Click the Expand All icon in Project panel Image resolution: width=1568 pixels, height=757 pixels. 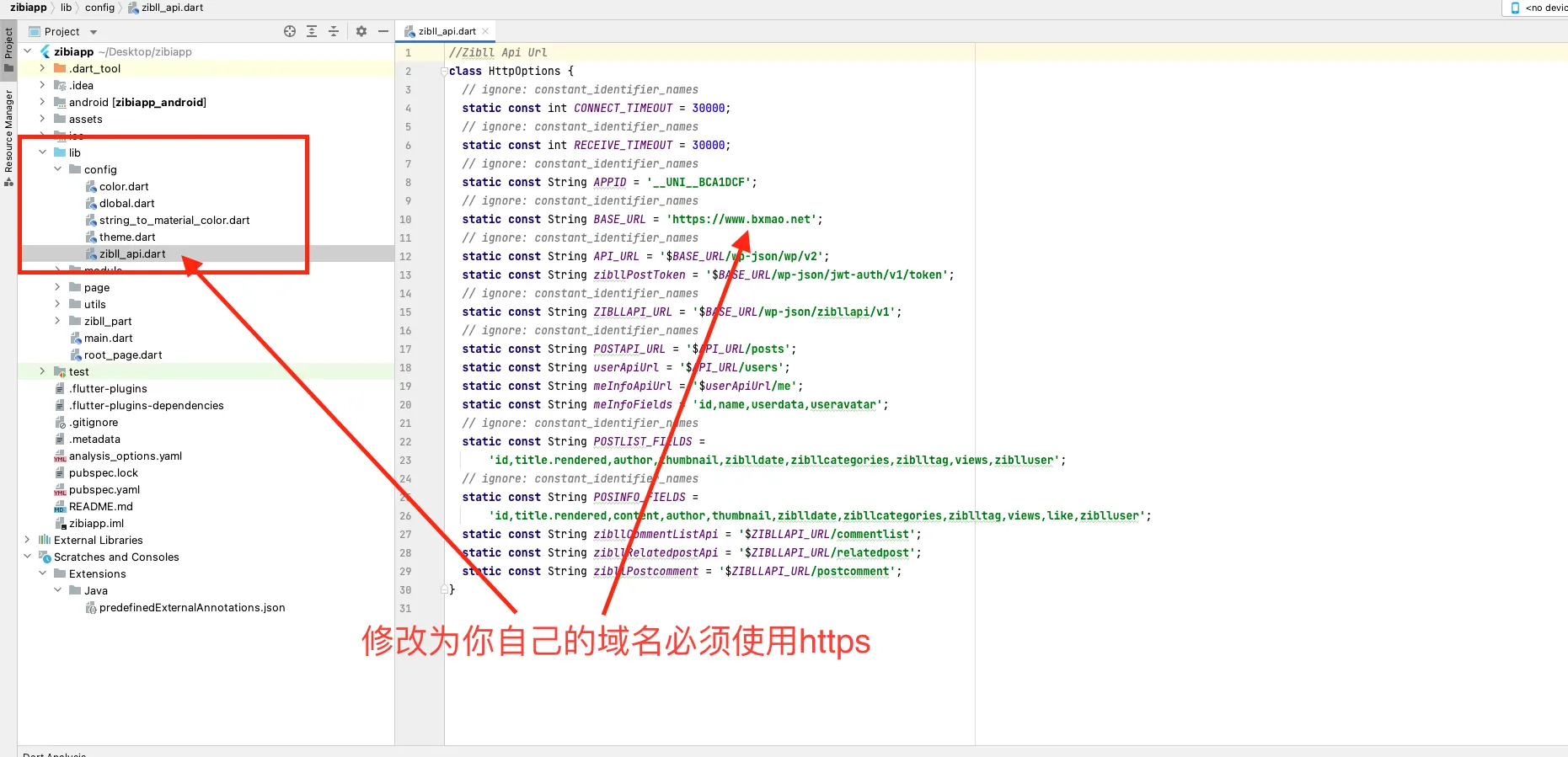(x=312, y=31)
